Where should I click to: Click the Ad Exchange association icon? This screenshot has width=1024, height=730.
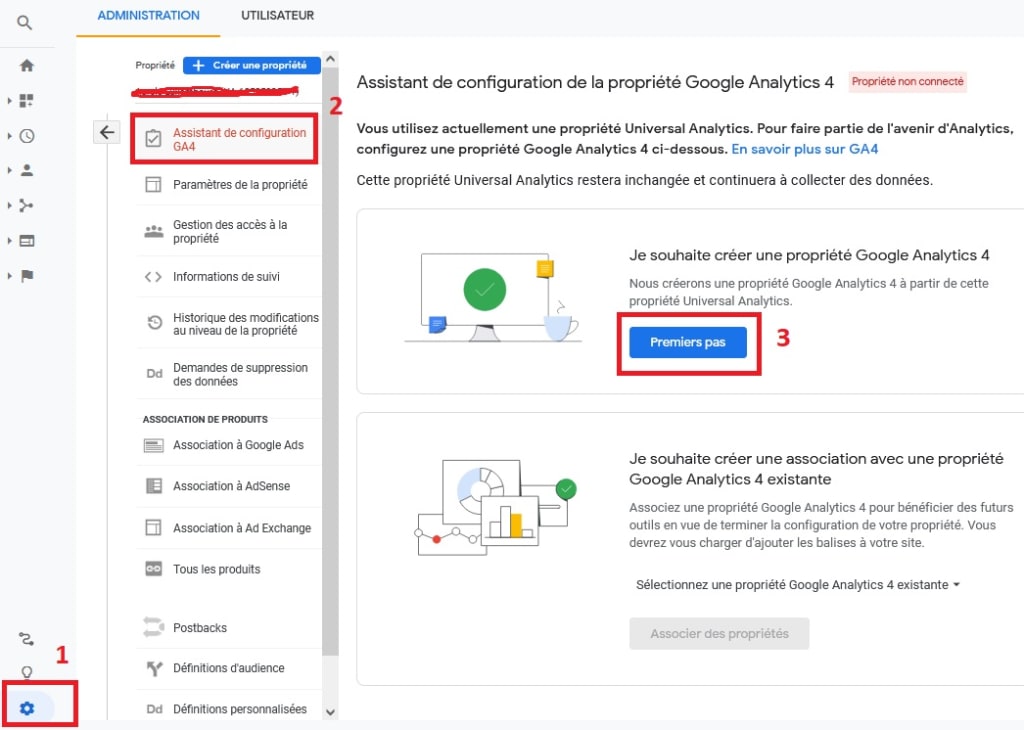click(x=153, y=527)
